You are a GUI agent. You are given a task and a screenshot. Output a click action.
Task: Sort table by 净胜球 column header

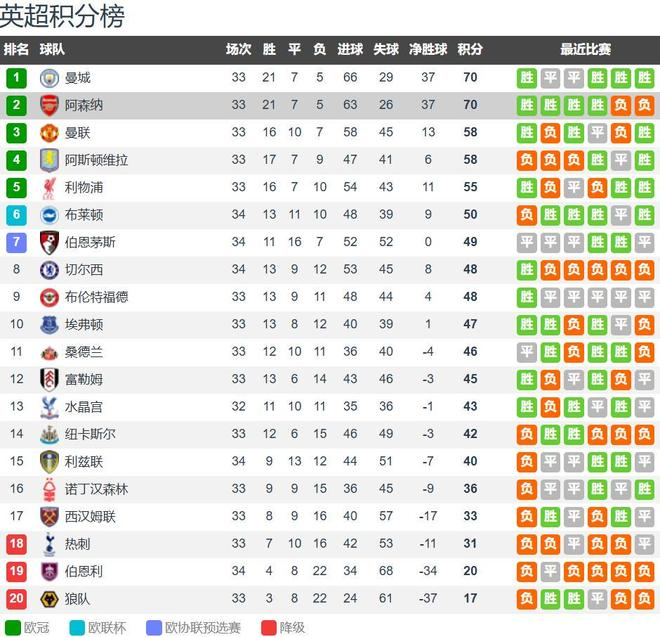[x=428, y=49]
